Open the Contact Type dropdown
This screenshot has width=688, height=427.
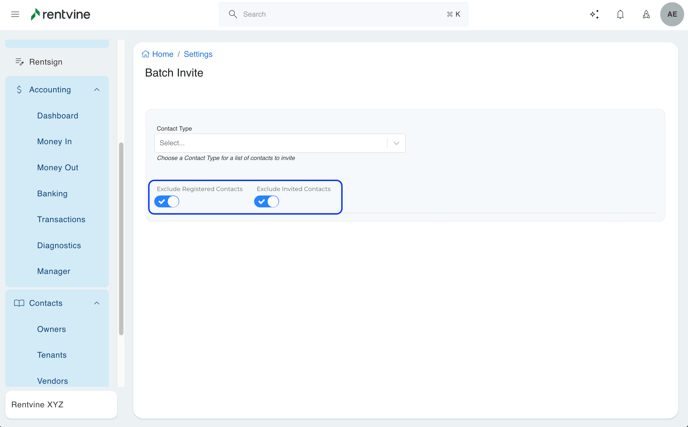[x=280, y=143]
